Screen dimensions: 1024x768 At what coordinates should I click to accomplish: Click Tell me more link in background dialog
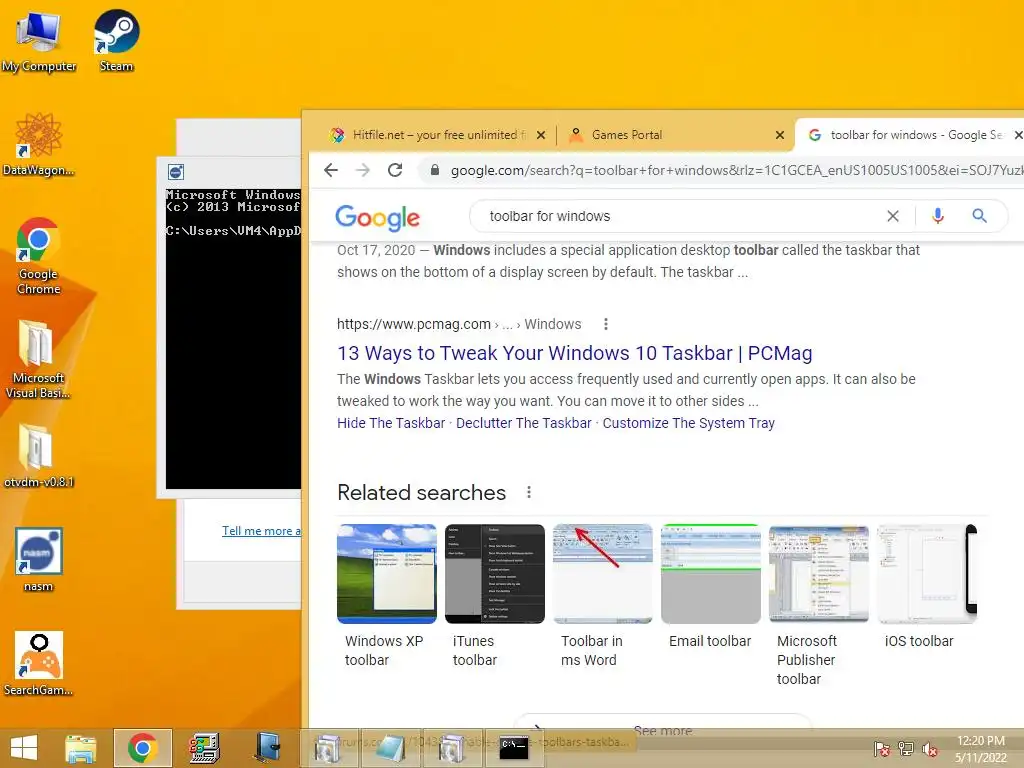(x=261, y=531)
